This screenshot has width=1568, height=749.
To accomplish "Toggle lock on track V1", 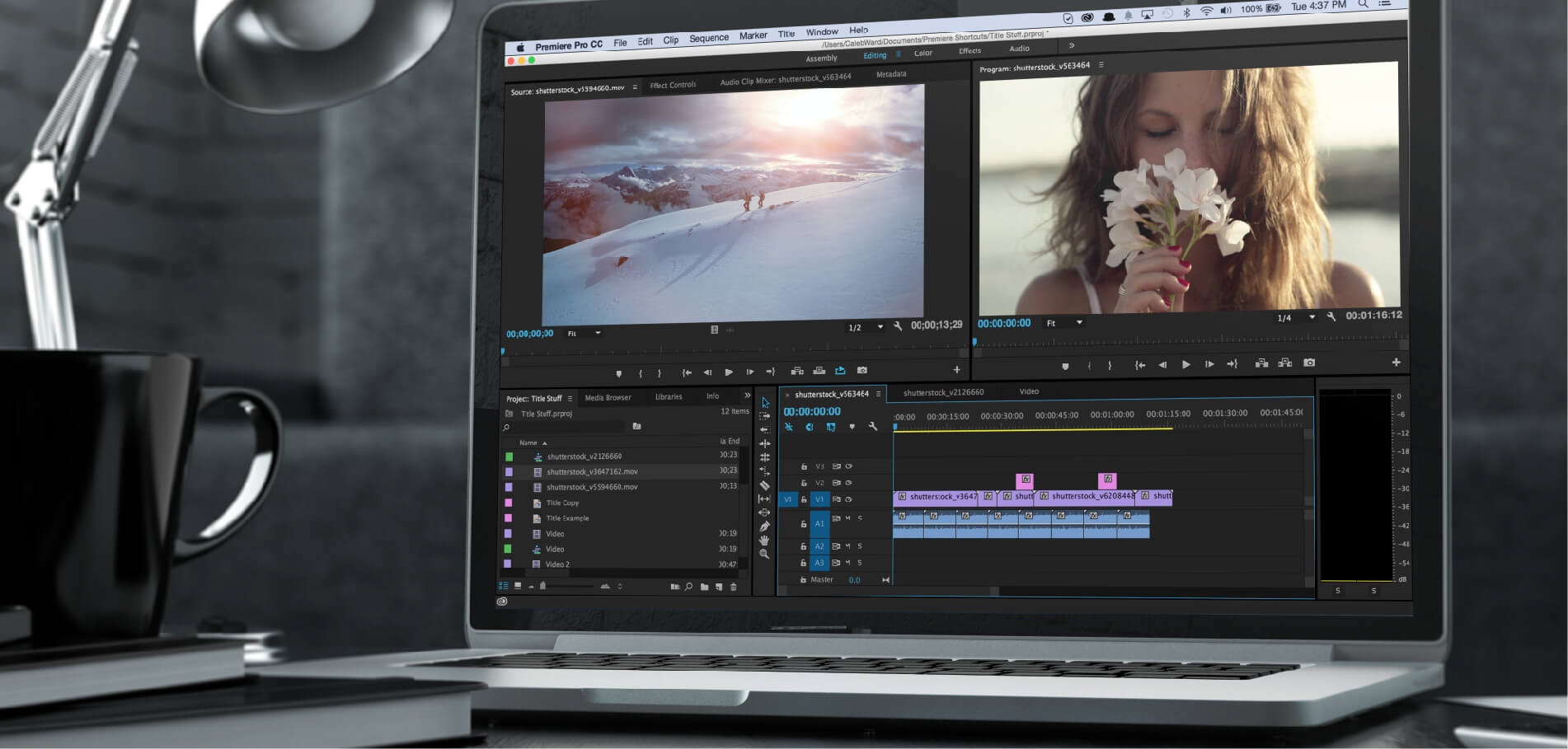I will [x=804, y=499].
